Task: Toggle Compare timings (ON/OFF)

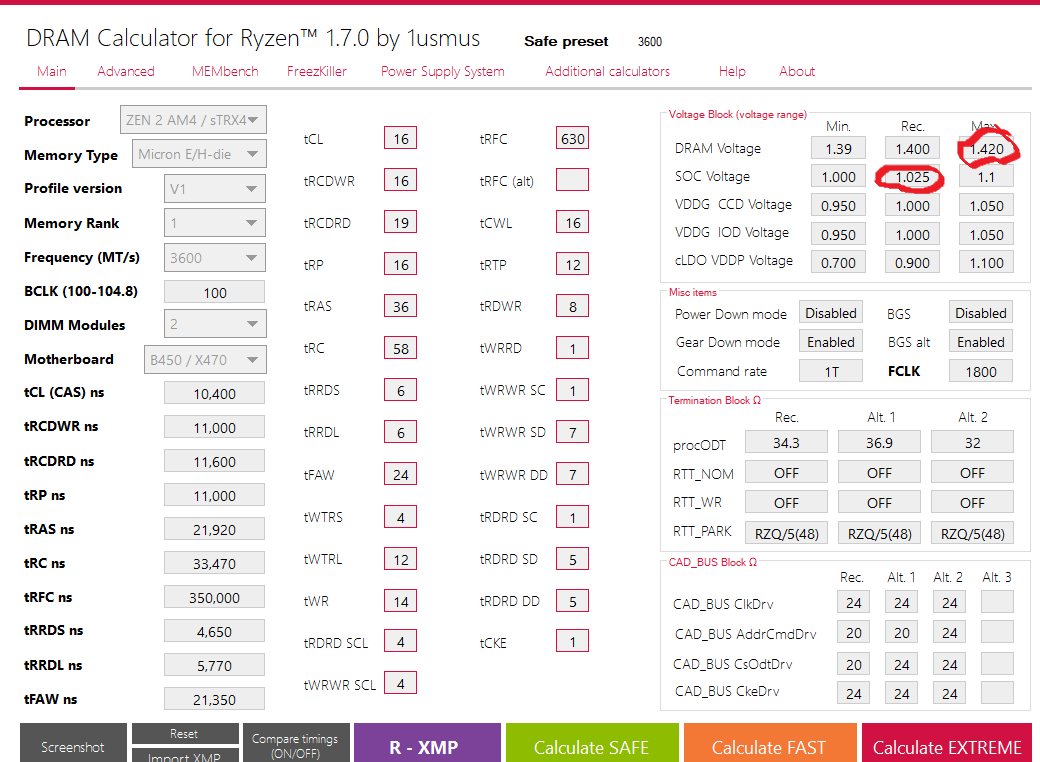Action: pos(295,745)
